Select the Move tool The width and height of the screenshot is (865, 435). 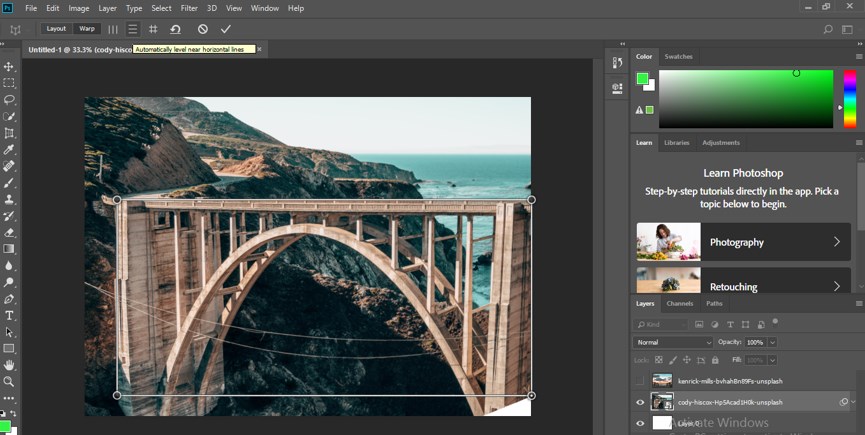click(9, 67)
